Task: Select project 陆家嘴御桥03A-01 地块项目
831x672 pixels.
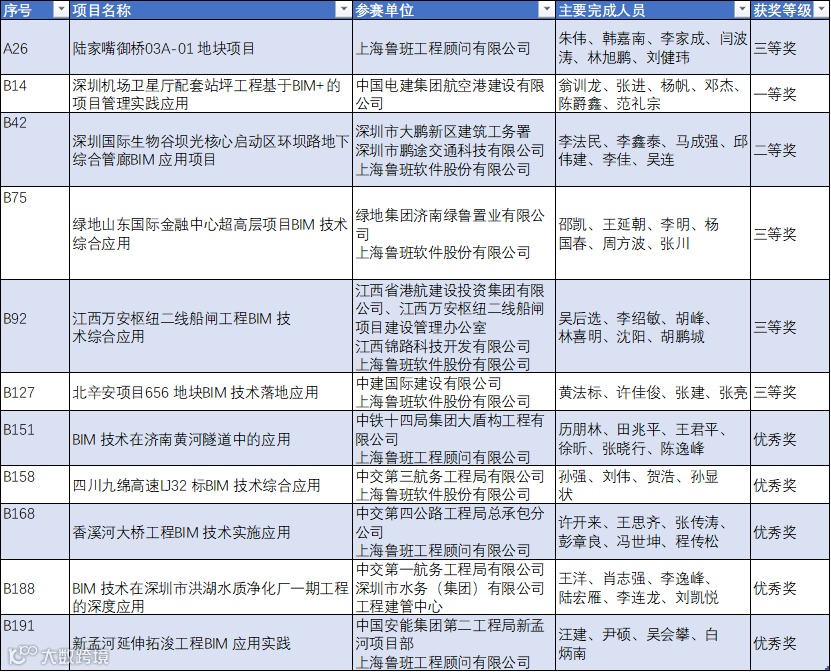Action: 211,47
